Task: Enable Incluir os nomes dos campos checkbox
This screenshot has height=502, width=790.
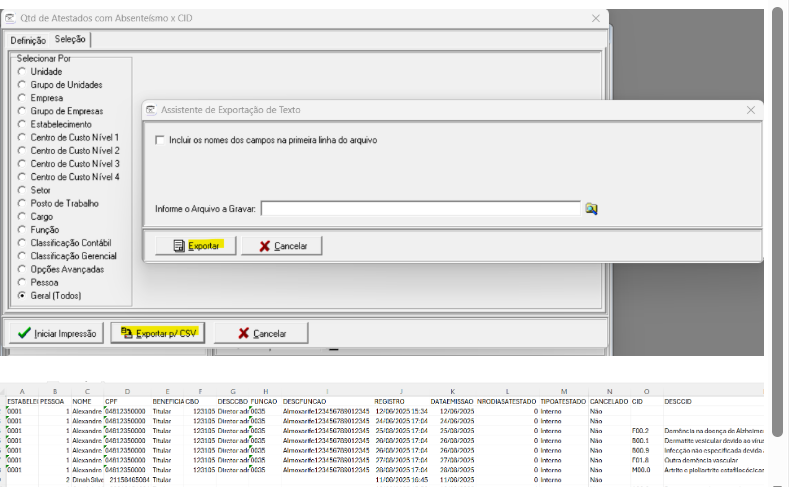Action: [160, 141]
